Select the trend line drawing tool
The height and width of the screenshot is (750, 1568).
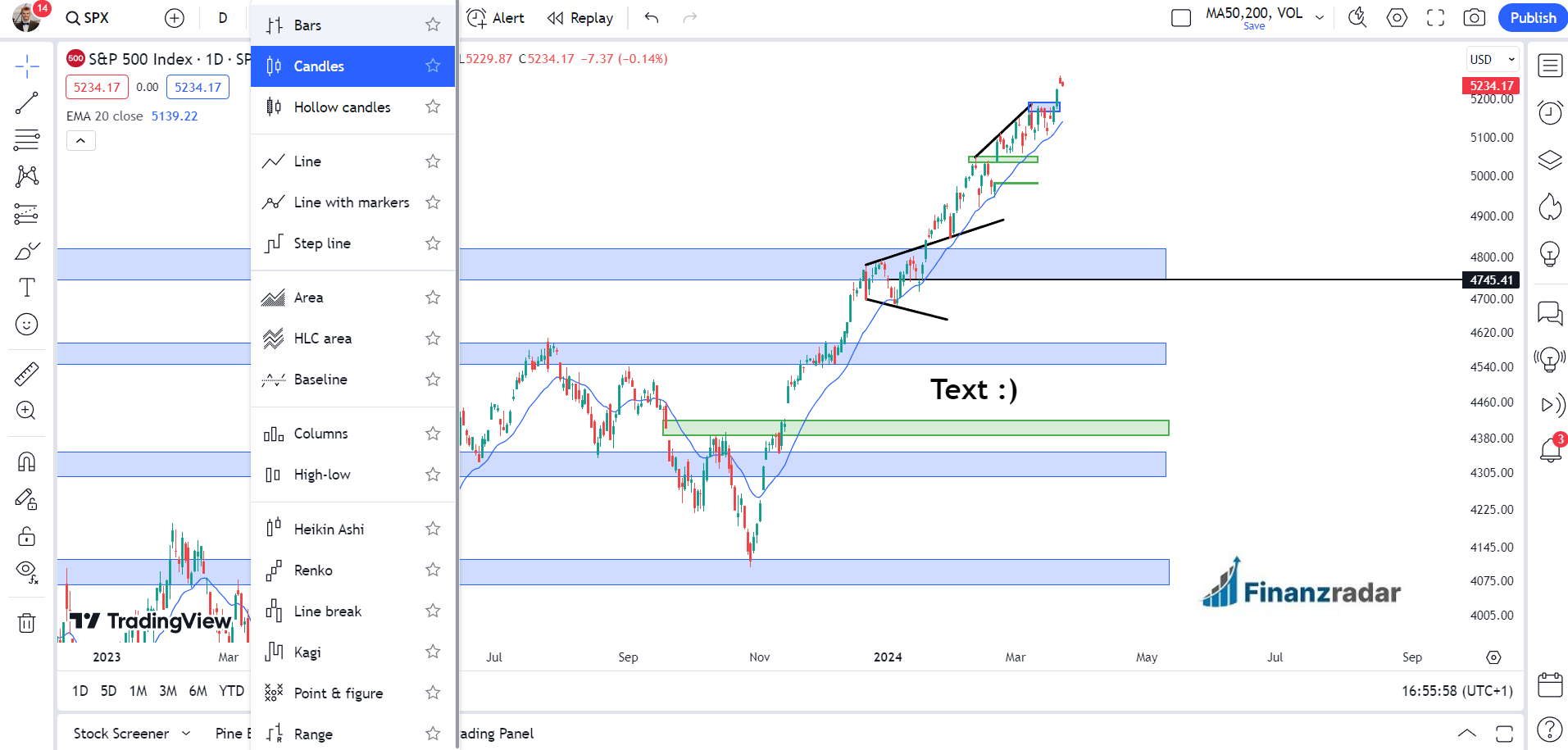[26, 103]
